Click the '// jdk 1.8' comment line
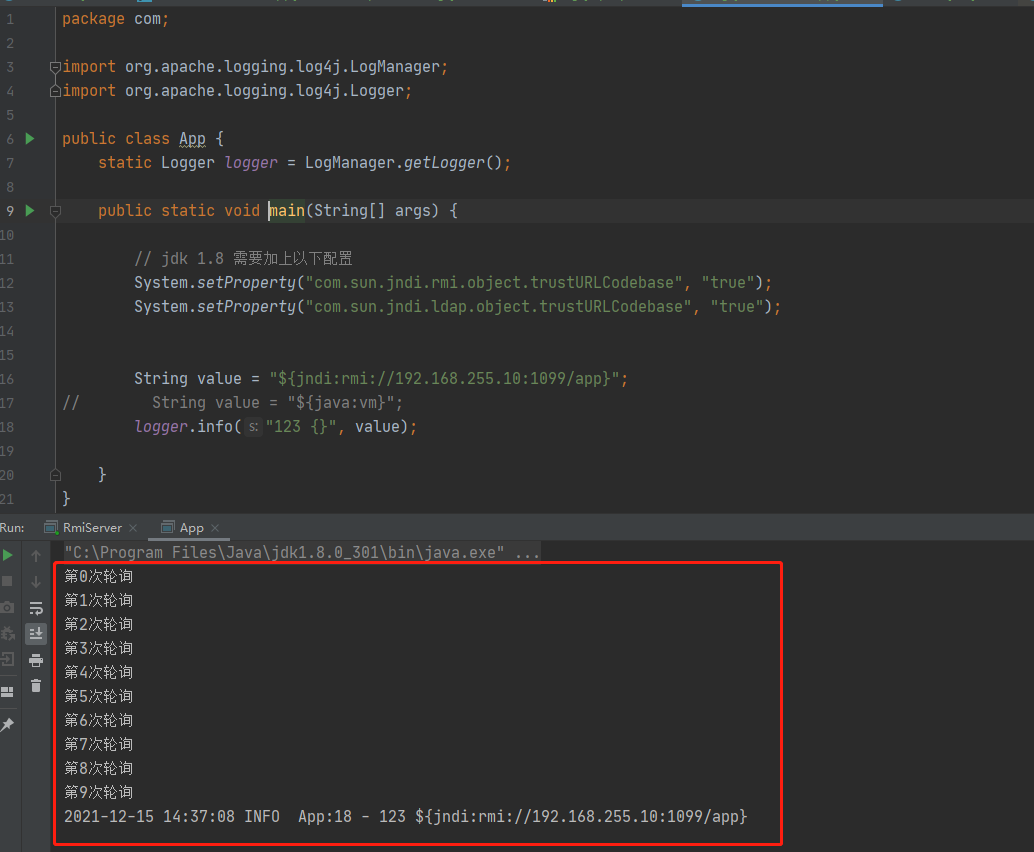 (x=243, y=259)
